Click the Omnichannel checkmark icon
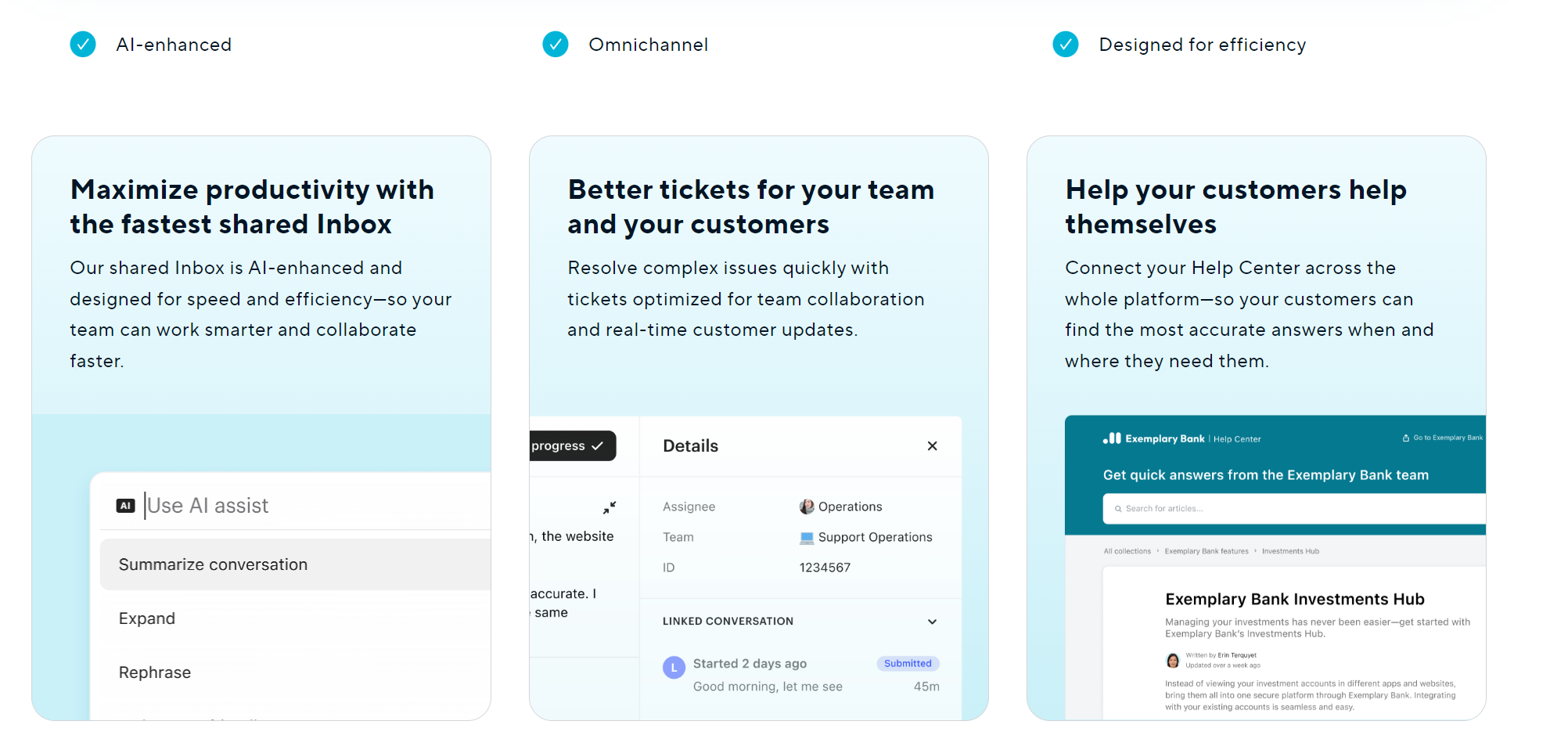 click(x=556, y=45)
